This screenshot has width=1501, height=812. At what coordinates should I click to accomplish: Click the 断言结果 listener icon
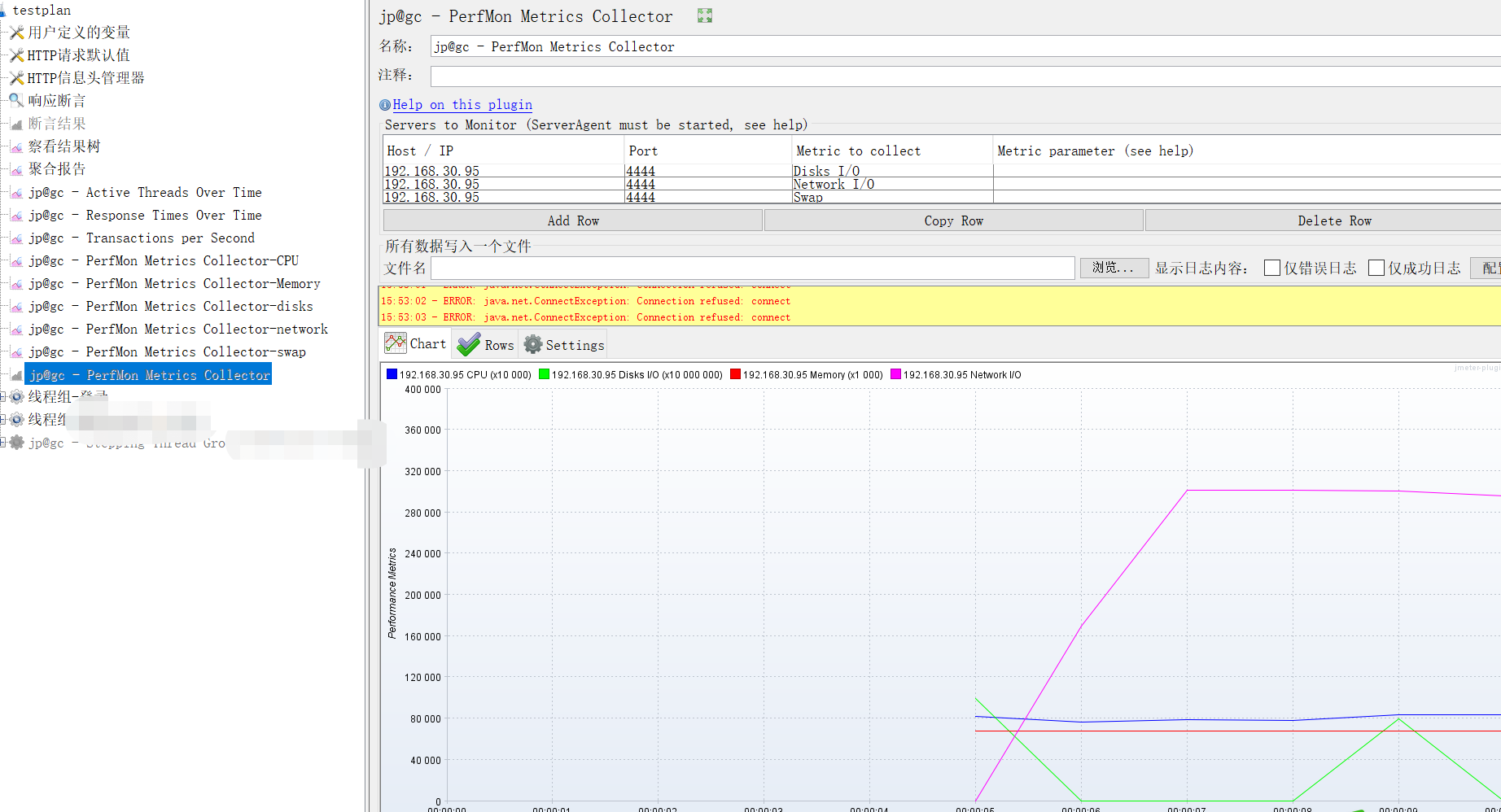pos(16,124)
